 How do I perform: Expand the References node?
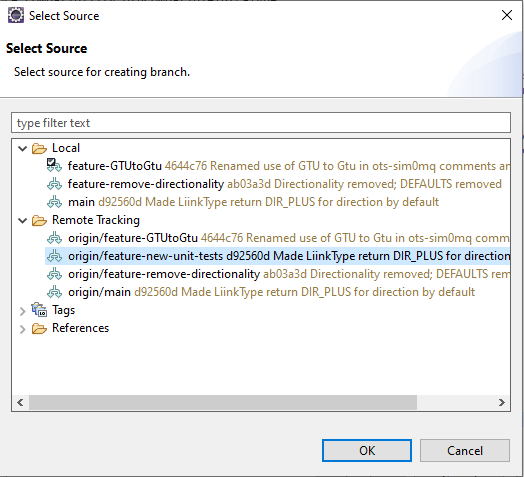pyautogui.click(x=22, y=329)
